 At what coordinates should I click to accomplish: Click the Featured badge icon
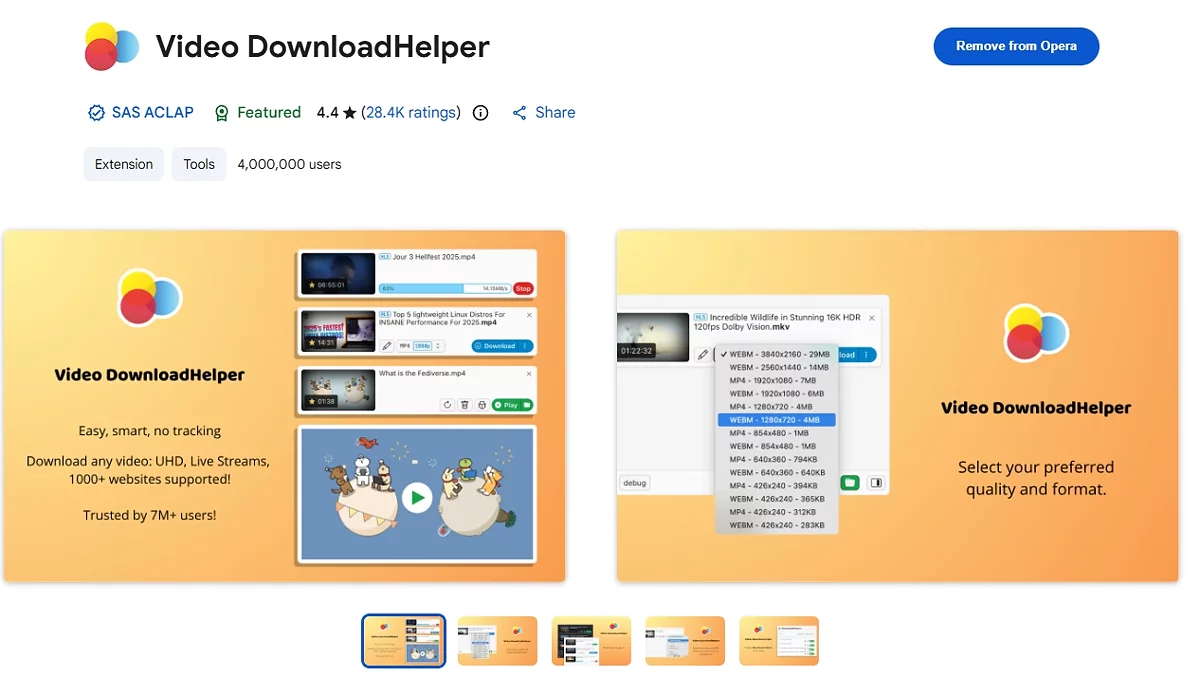coord(221,112)
